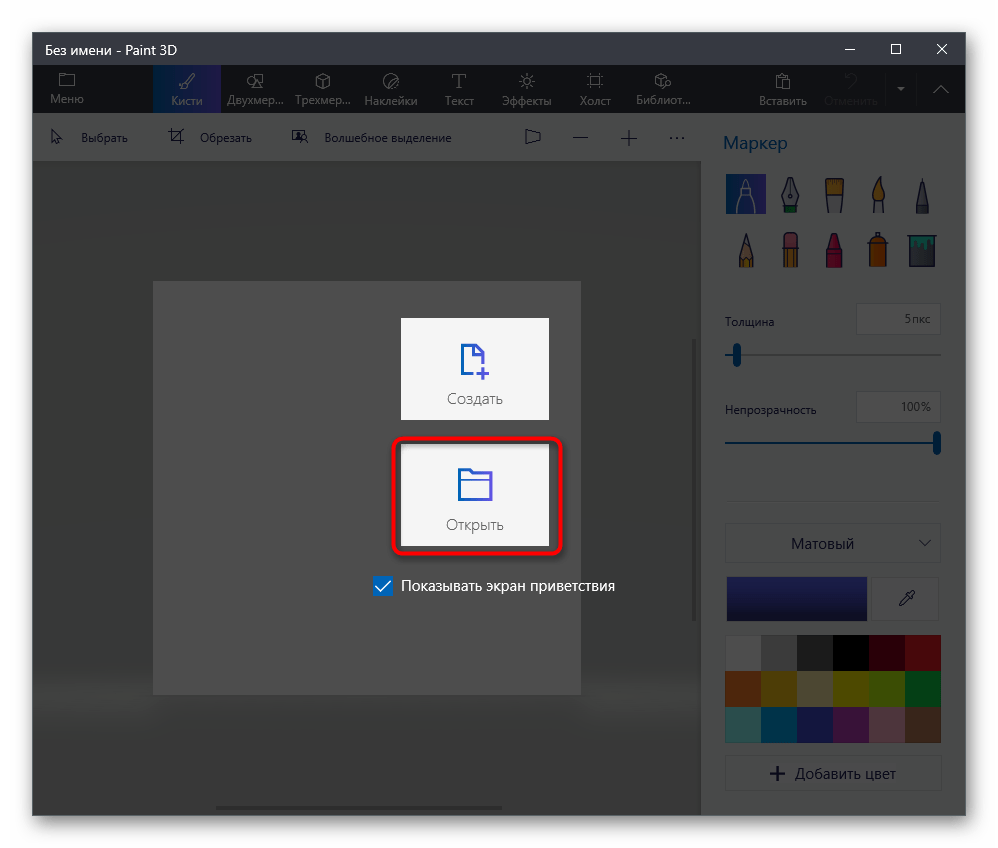
Task: Select the fill bucket tool
Action: [x=922, y=249]
